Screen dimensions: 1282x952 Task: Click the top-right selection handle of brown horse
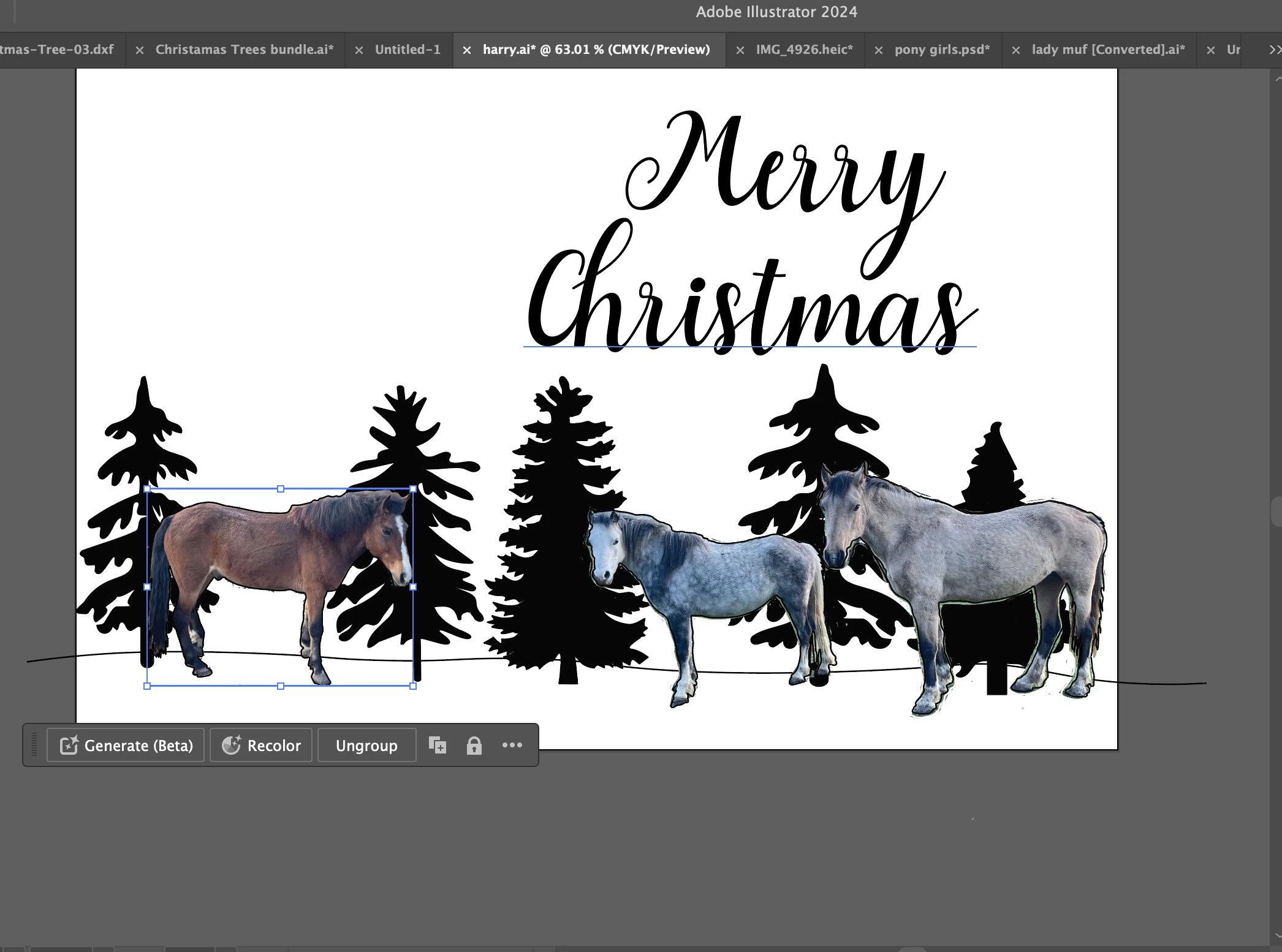click(413, 489)
